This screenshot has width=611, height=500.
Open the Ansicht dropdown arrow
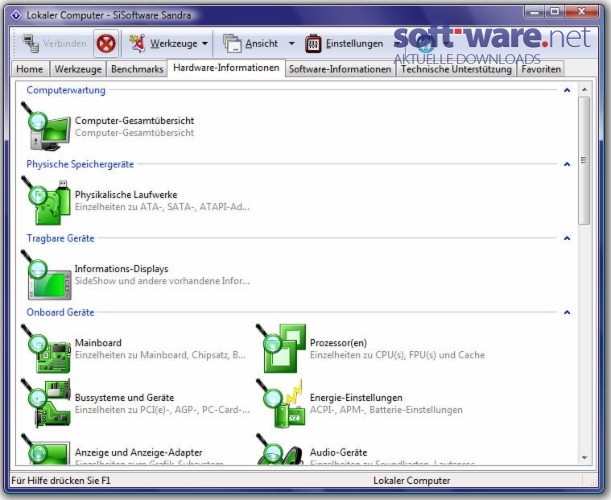point(291,44)
